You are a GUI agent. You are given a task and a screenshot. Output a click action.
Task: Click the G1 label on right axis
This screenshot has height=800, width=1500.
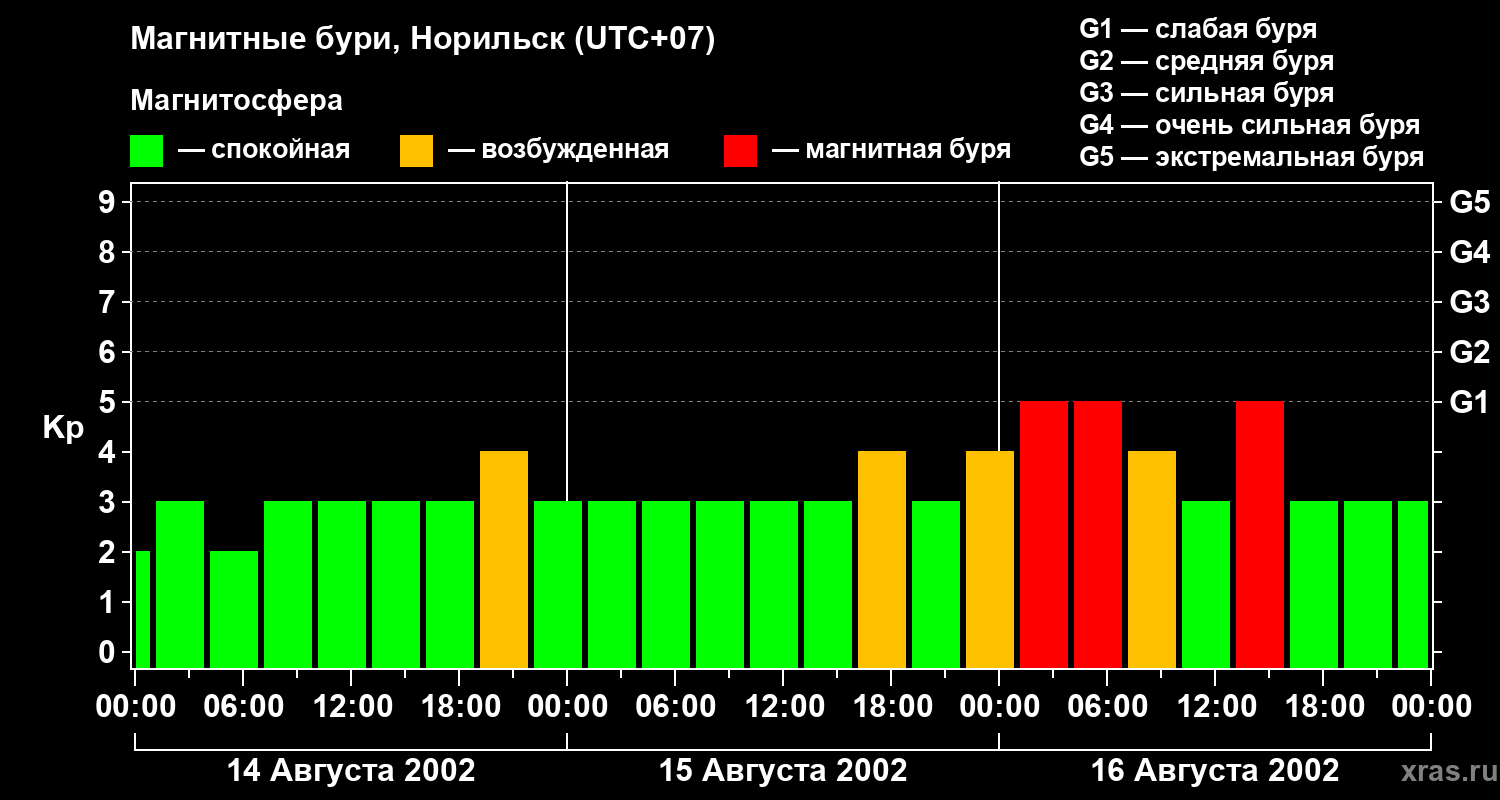click(1469, 403)
